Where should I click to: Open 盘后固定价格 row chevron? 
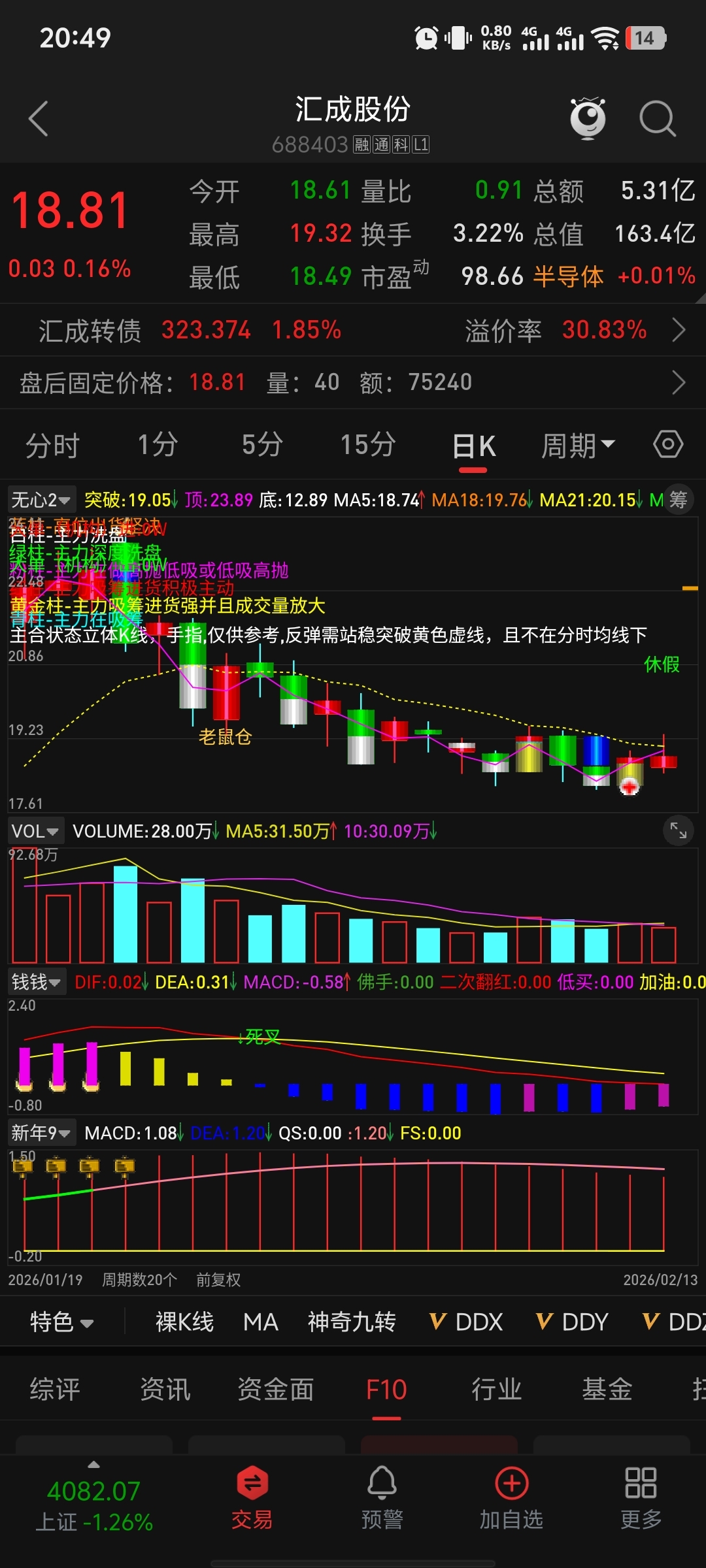(x=679, y=382)
